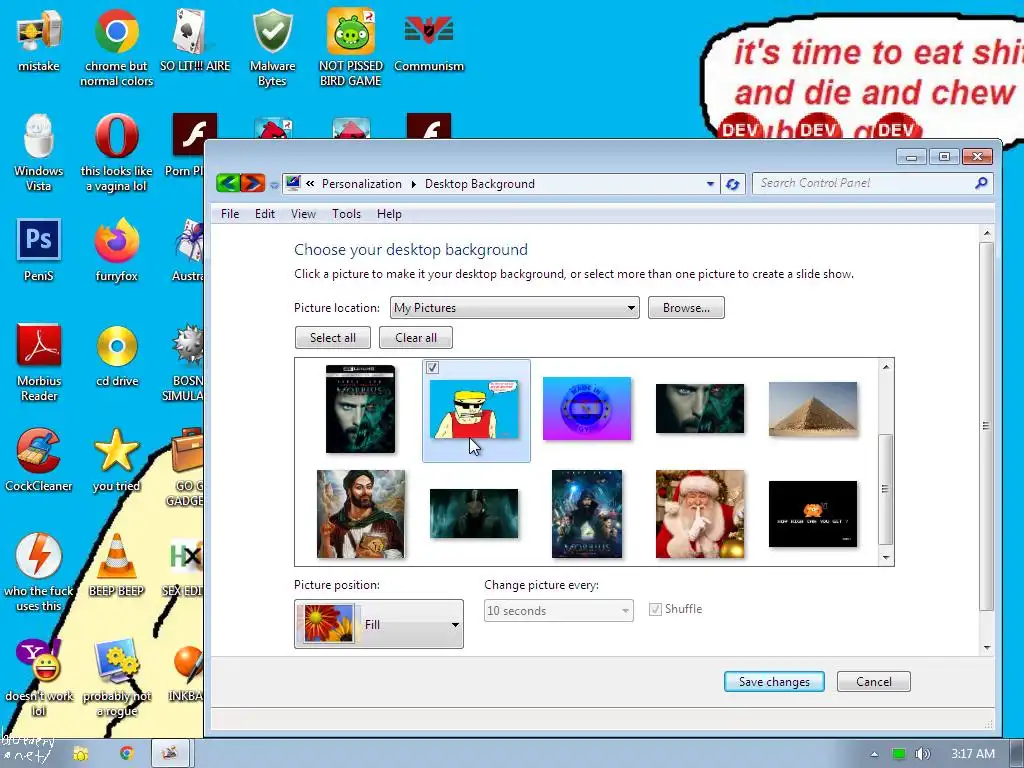
Task: Click the breadcrumb double-chevron expander
Action: 310,184
